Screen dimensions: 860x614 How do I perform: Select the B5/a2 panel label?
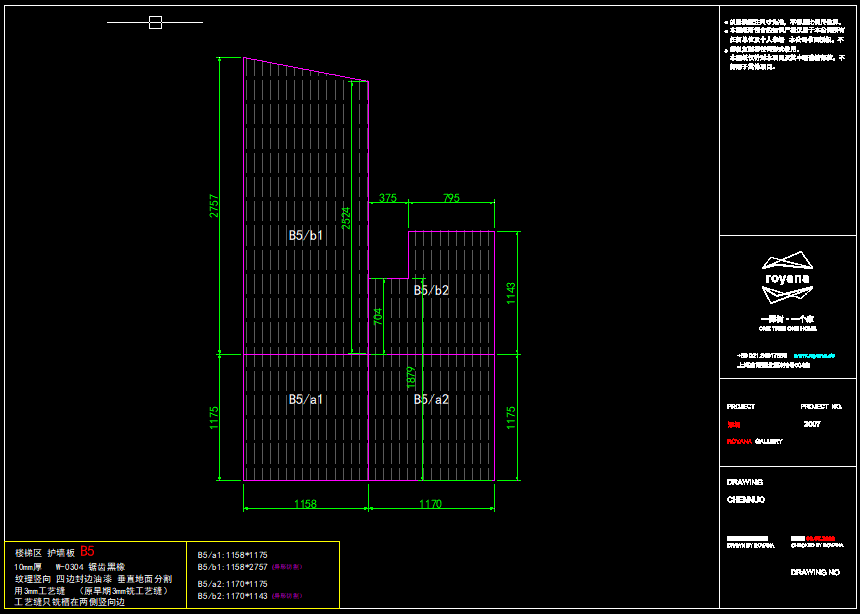(x=431, y=399)
